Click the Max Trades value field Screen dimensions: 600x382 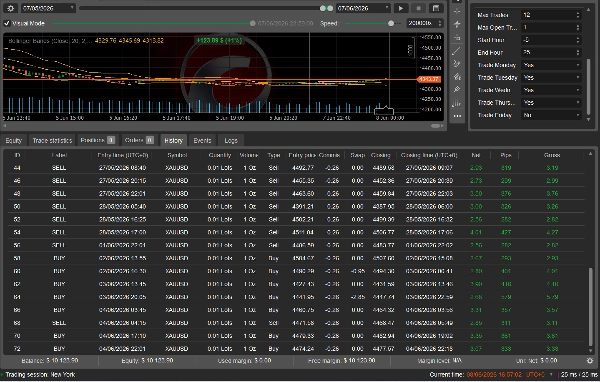tap(548, 15)
